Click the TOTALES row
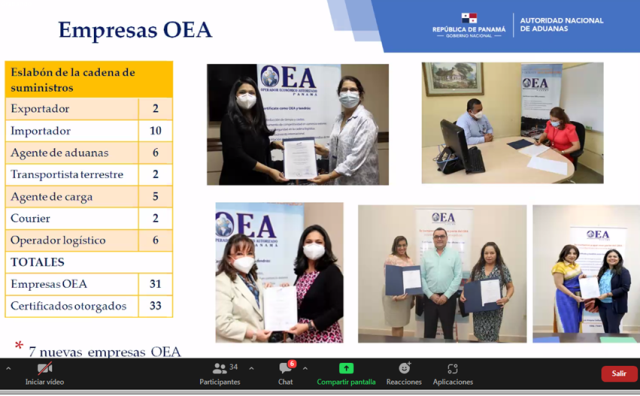640x396 pixels. [x=89, y=262]
